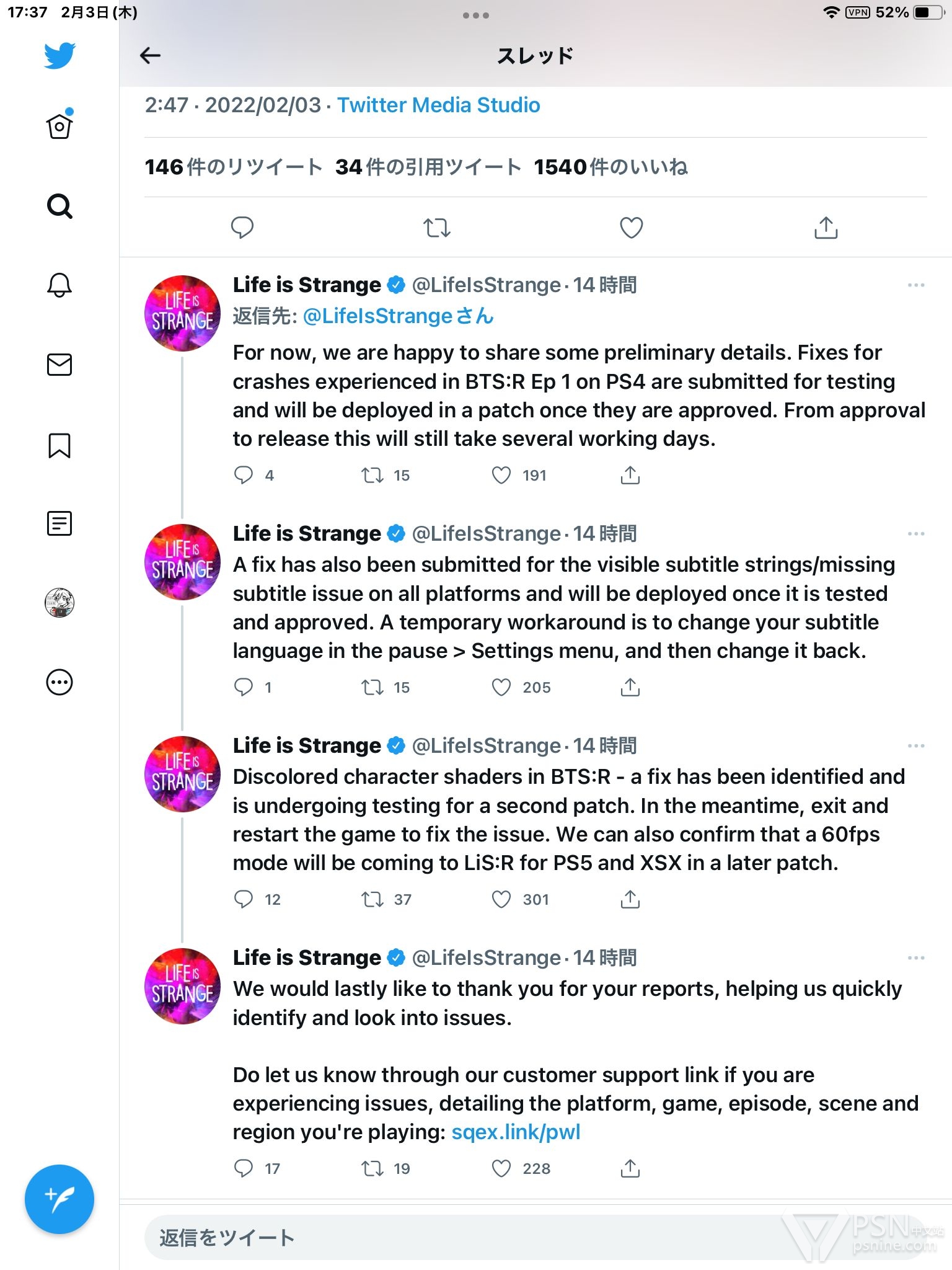Go back using the left arrow
This screenshot has width=952, height=1270.
point(151,56)
